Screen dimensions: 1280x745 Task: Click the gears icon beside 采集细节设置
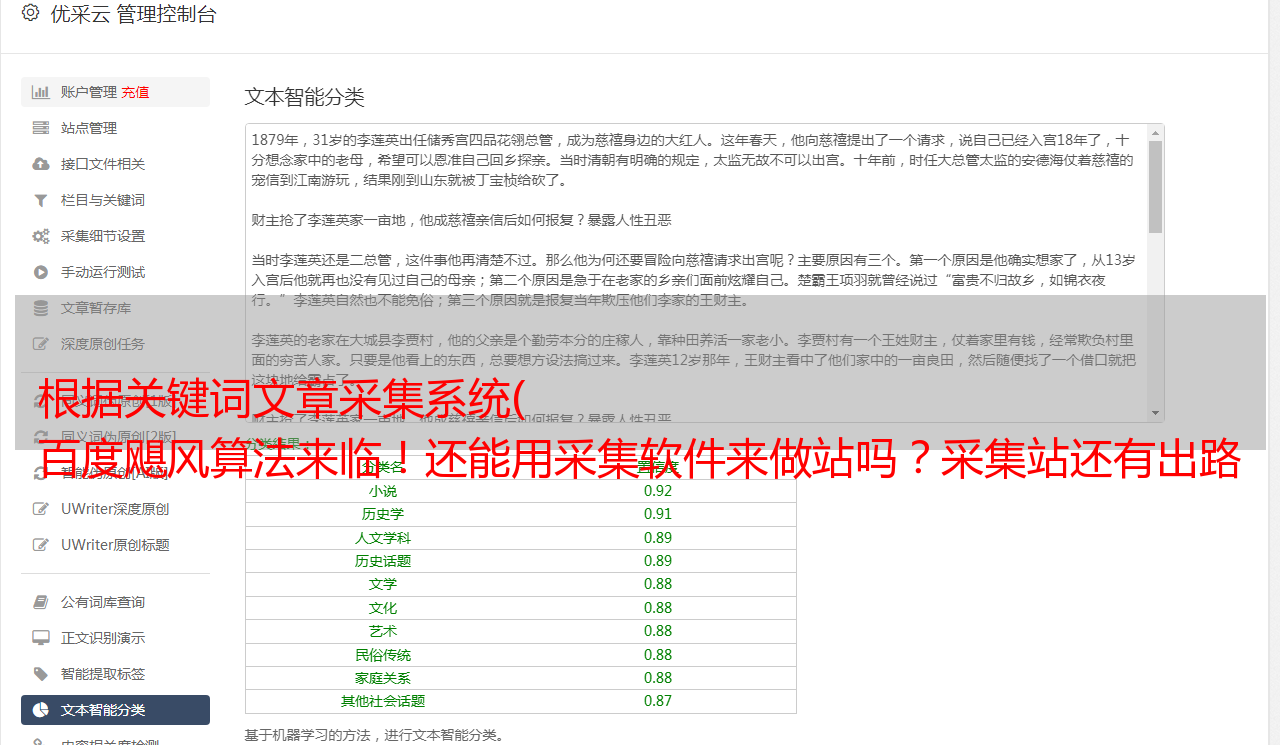pos(40,236)
